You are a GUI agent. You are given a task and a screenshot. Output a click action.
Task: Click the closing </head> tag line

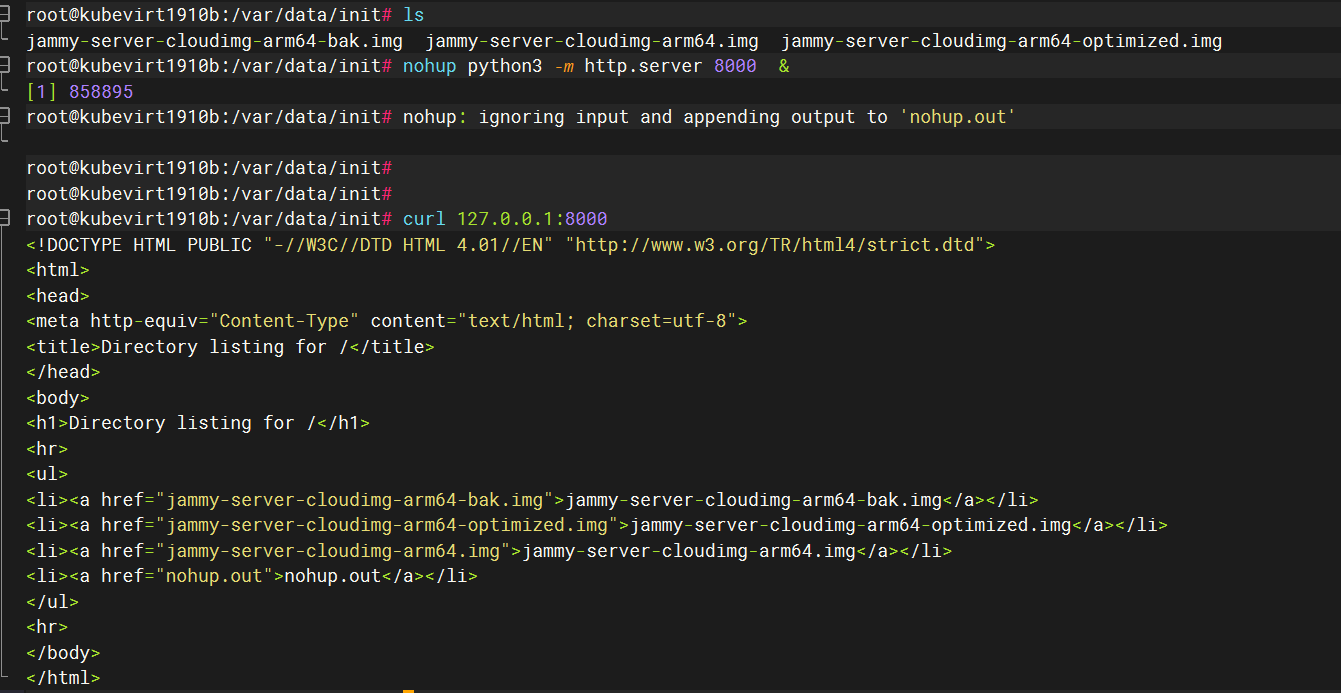tap(63, 372)
